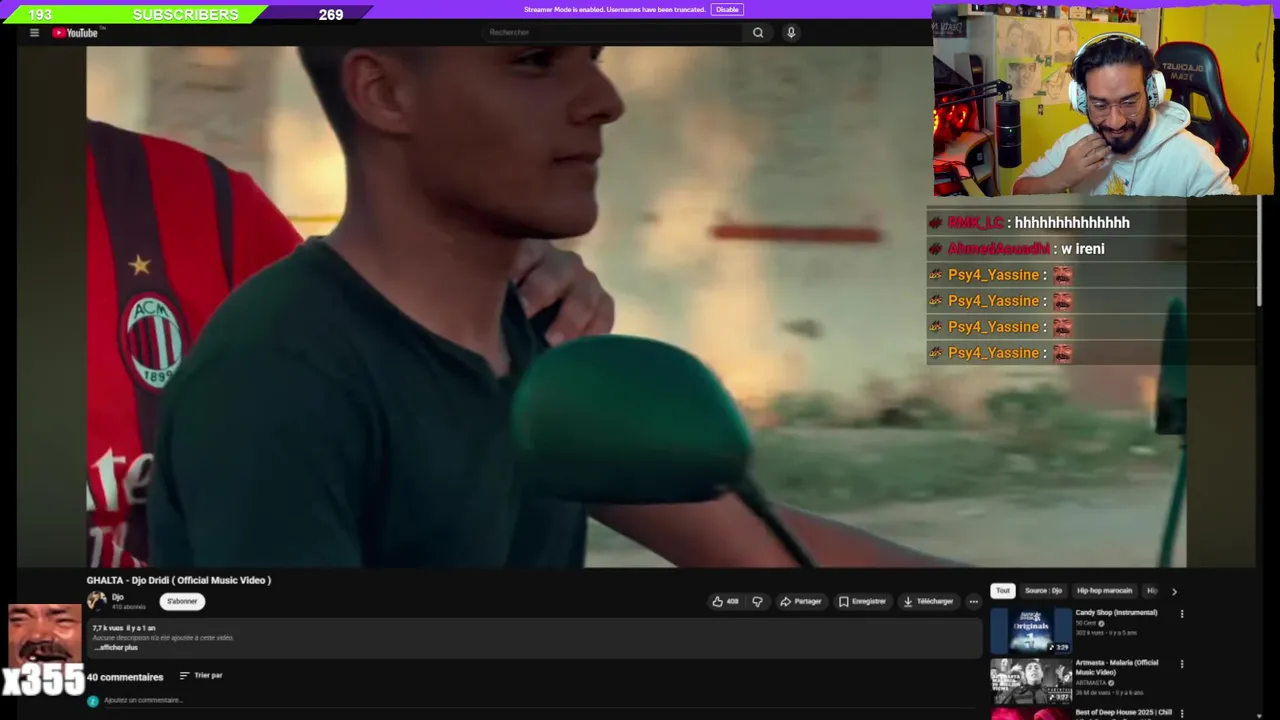Subscribe to Djo with S'abonner
1280x720 pixels.
click(x=182, y=601)
